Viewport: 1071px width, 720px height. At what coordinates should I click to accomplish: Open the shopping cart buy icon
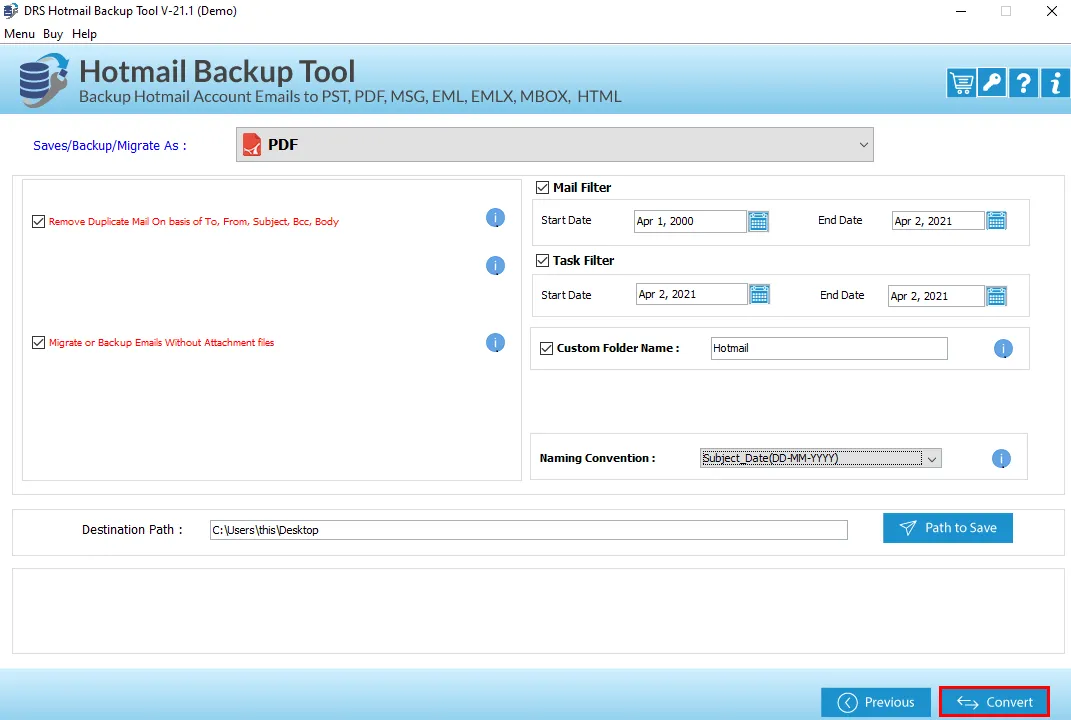(x=960, y=83)
